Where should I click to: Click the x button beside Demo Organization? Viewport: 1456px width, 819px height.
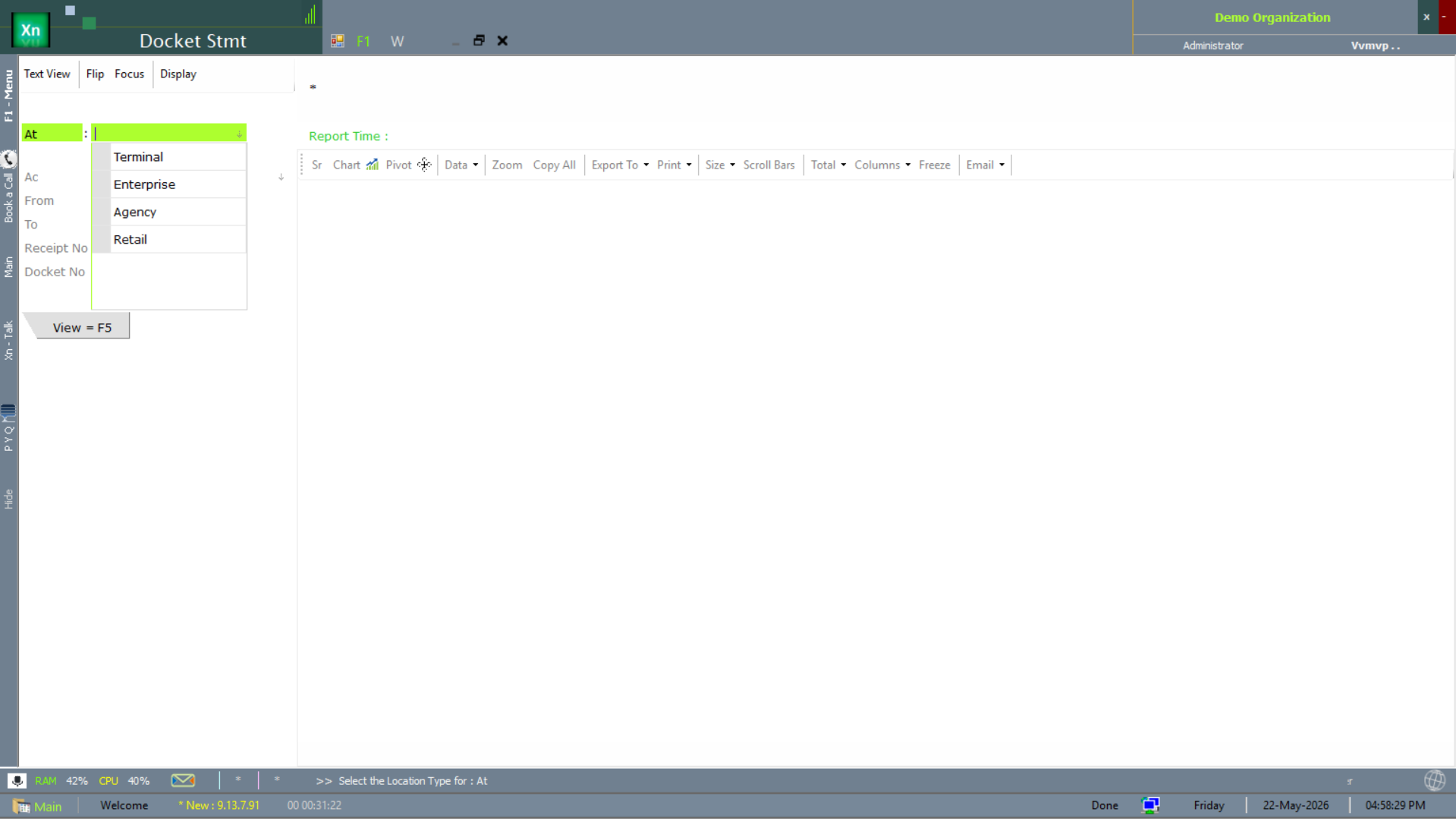[x=1426, y=17]
